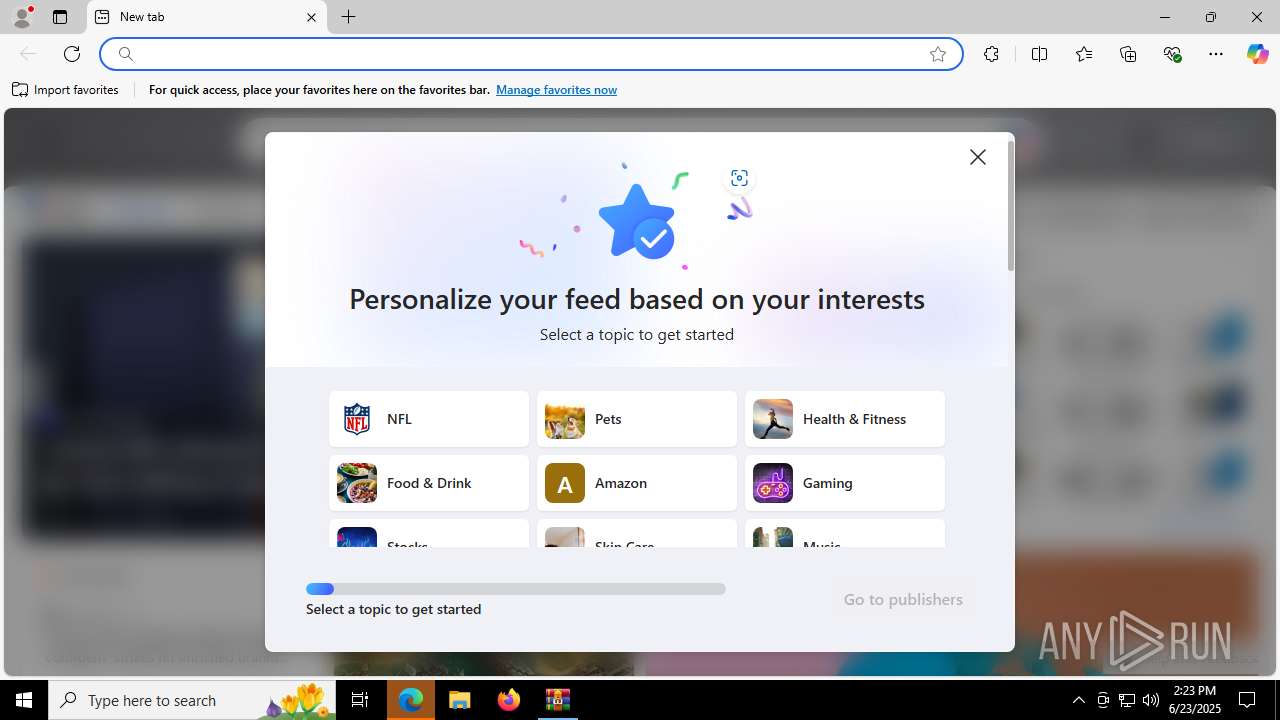Open File Explorer from the taskbar
The height and width of the screenshot is (720, 1280).
[459, 700]
